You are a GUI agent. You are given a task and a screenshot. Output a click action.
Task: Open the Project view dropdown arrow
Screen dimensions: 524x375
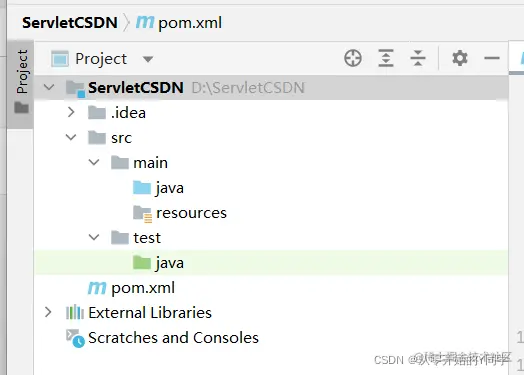point(148,59)
